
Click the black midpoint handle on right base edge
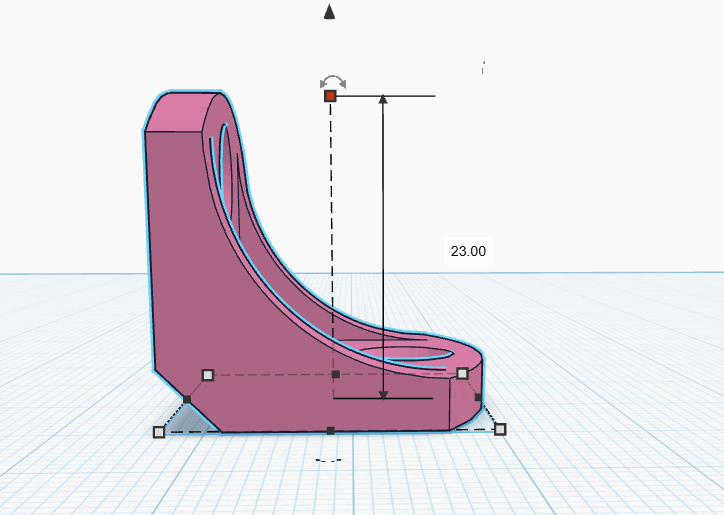[x=478, y=397]
